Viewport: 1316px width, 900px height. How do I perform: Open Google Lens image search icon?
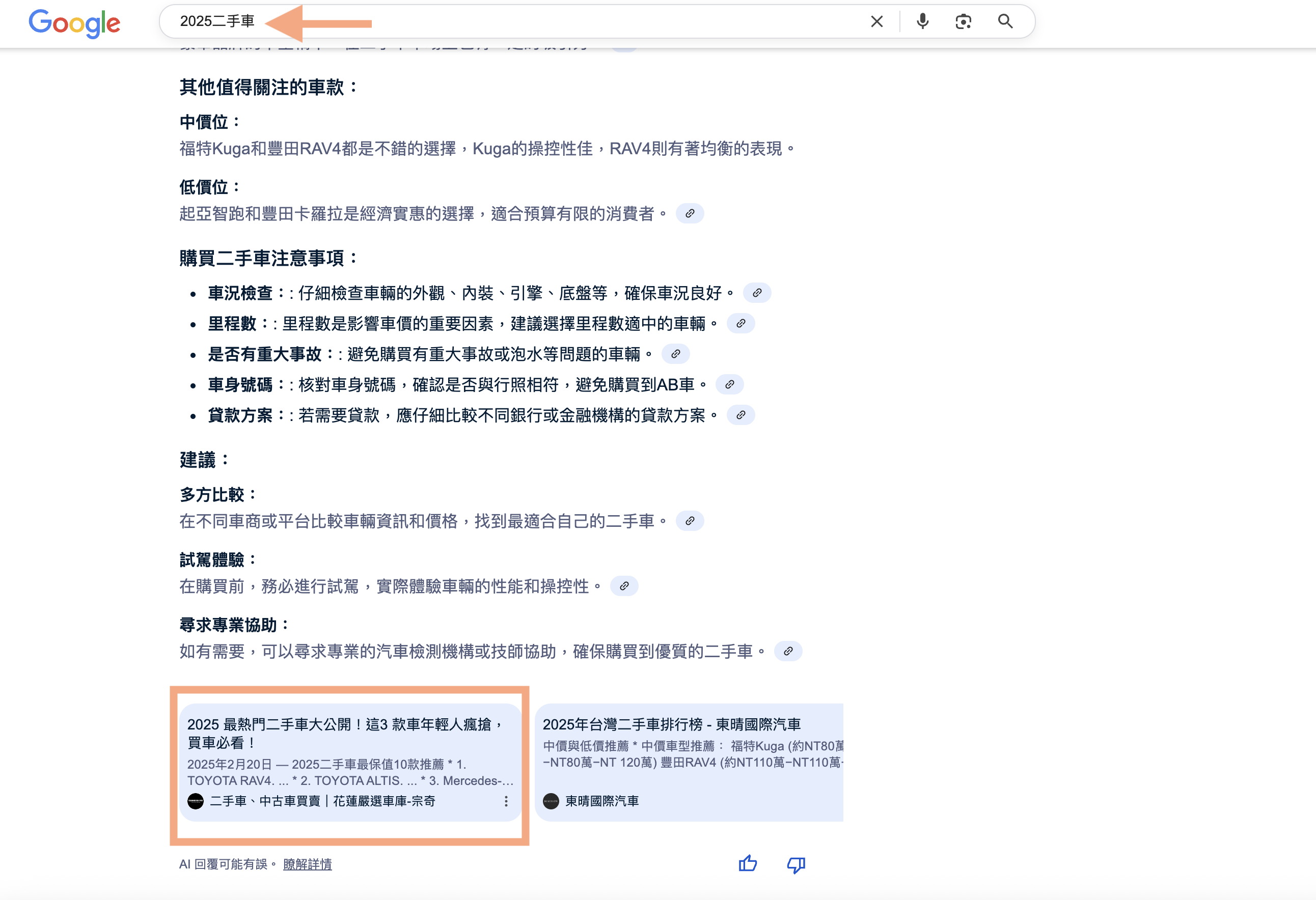coord(963,21)
